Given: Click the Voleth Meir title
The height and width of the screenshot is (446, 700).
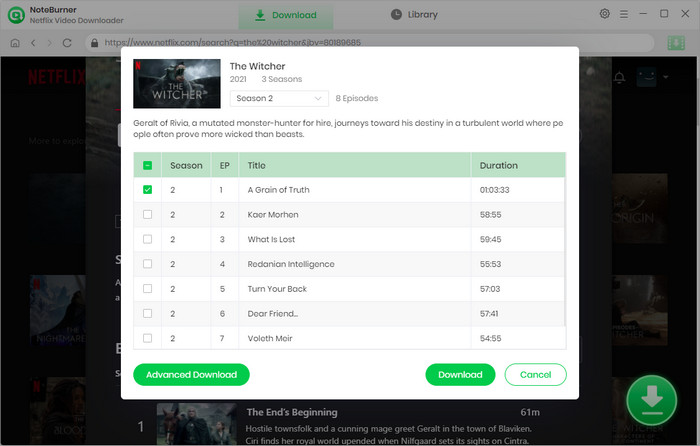Looking at the screenshot, I should [x=270, y=338].
